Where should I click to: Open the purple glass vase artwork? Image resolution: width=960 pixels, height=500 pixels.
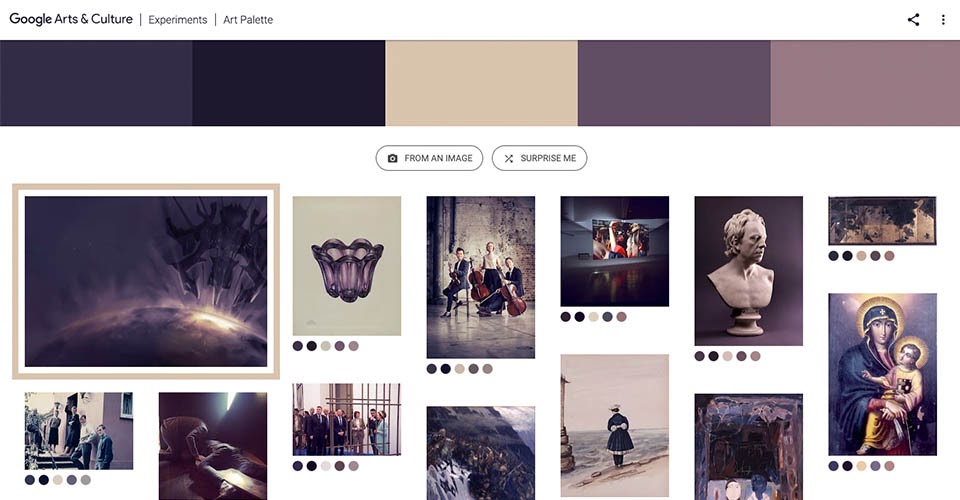(x=347, y=266)
